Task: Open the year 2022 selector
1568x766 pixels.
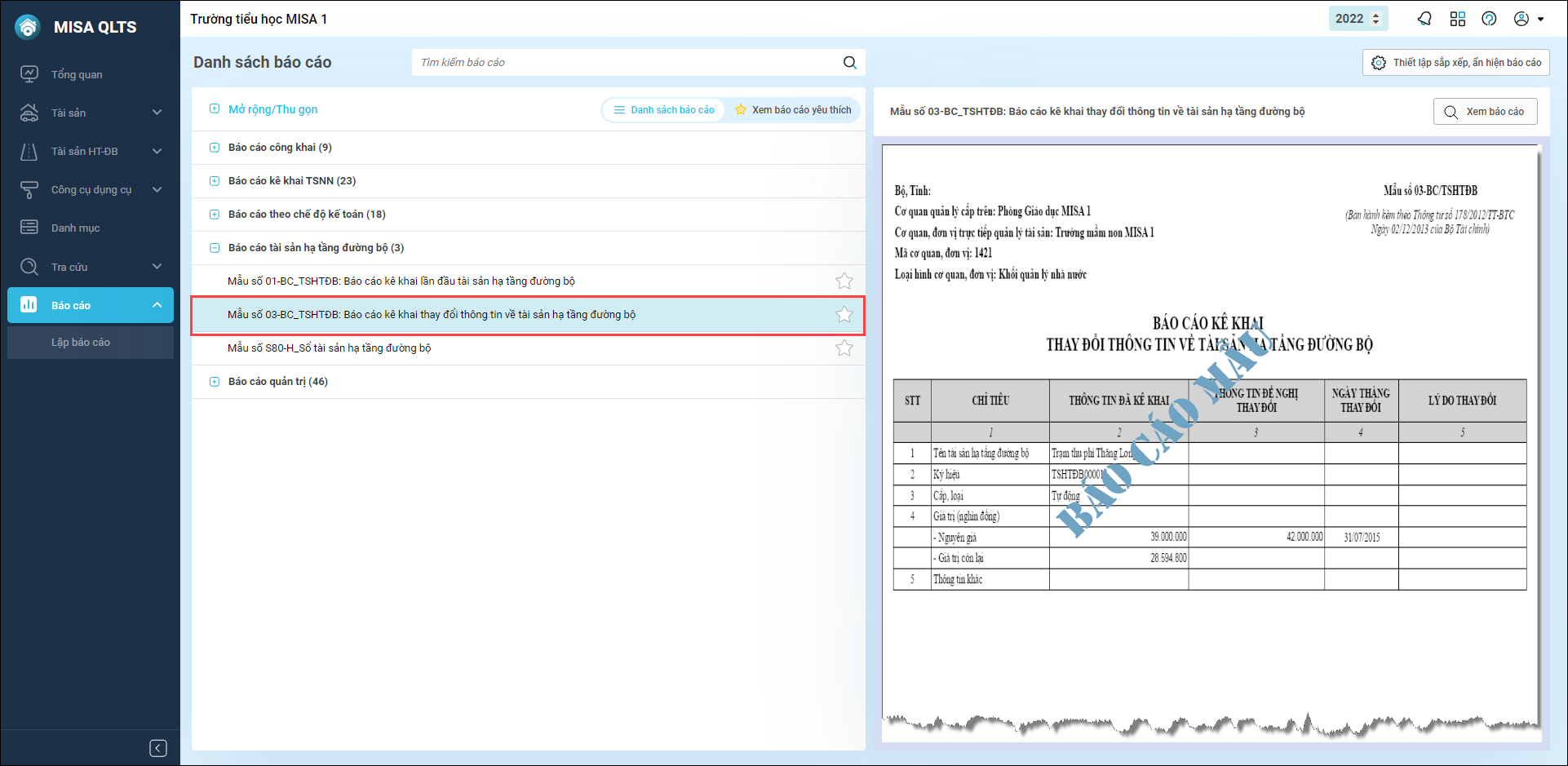Action: pos(1357,19)
